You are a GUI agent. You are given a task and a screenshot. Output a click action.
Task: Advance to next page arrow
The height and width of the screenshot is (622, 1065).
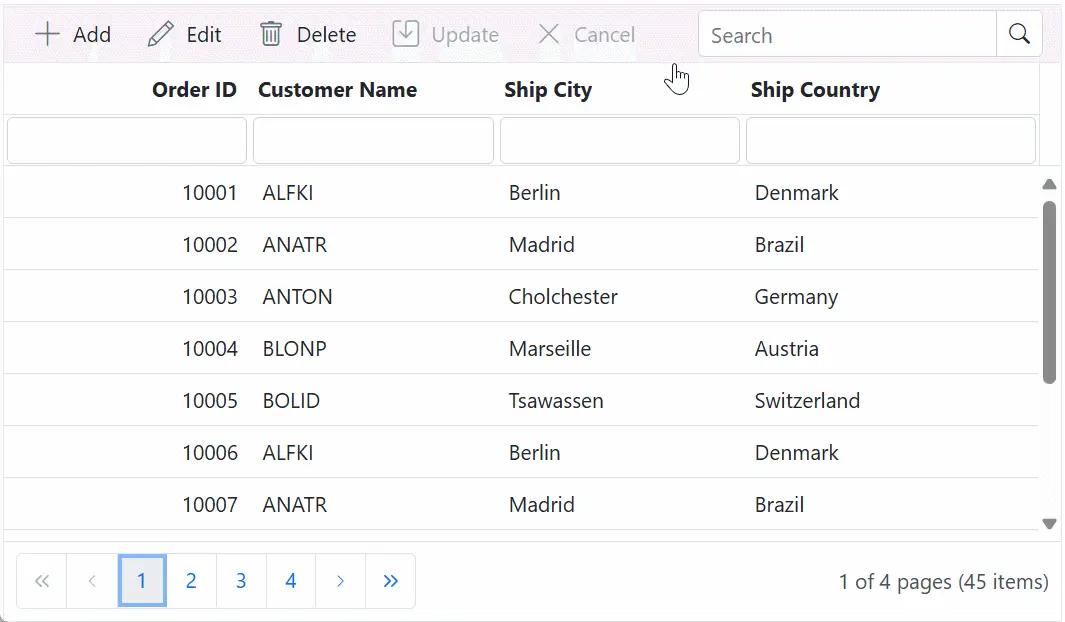point(340,580)
